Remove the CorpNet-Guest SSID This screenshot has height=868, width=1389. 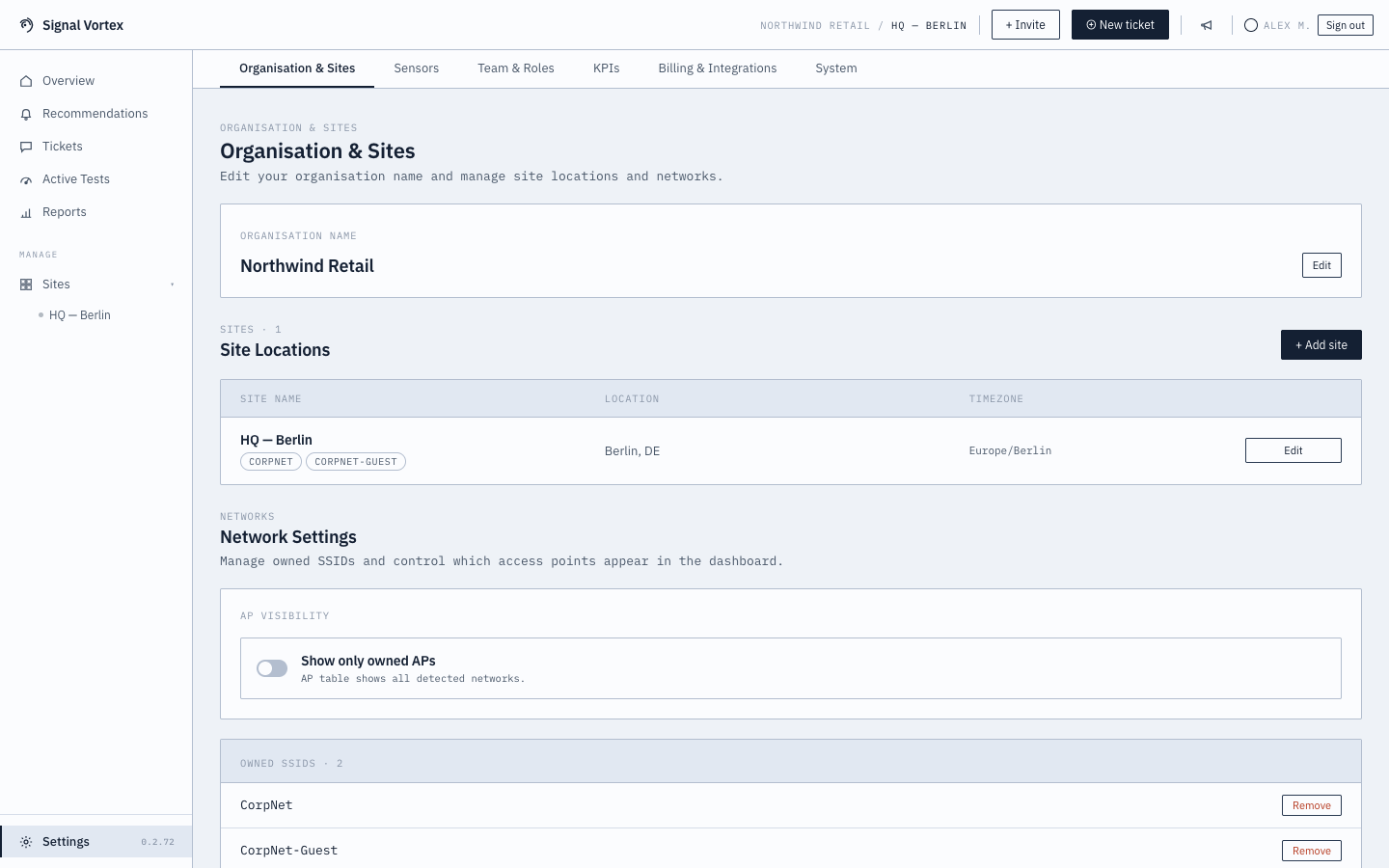click(x=1312, y=851)
